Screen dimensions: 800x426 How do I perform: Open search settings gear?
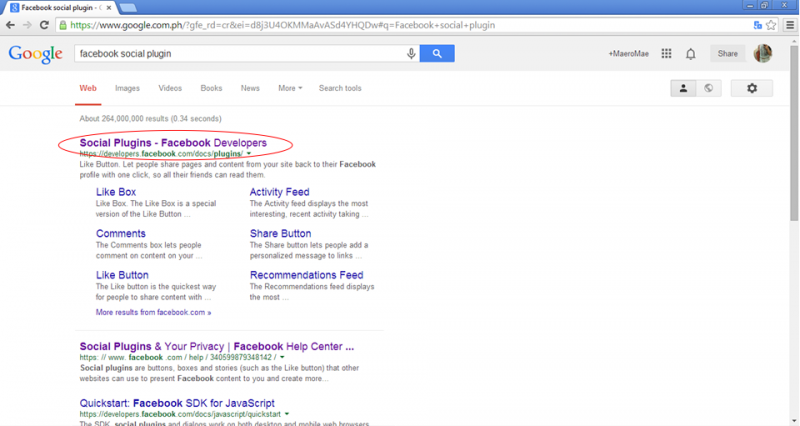click(752, 88)
